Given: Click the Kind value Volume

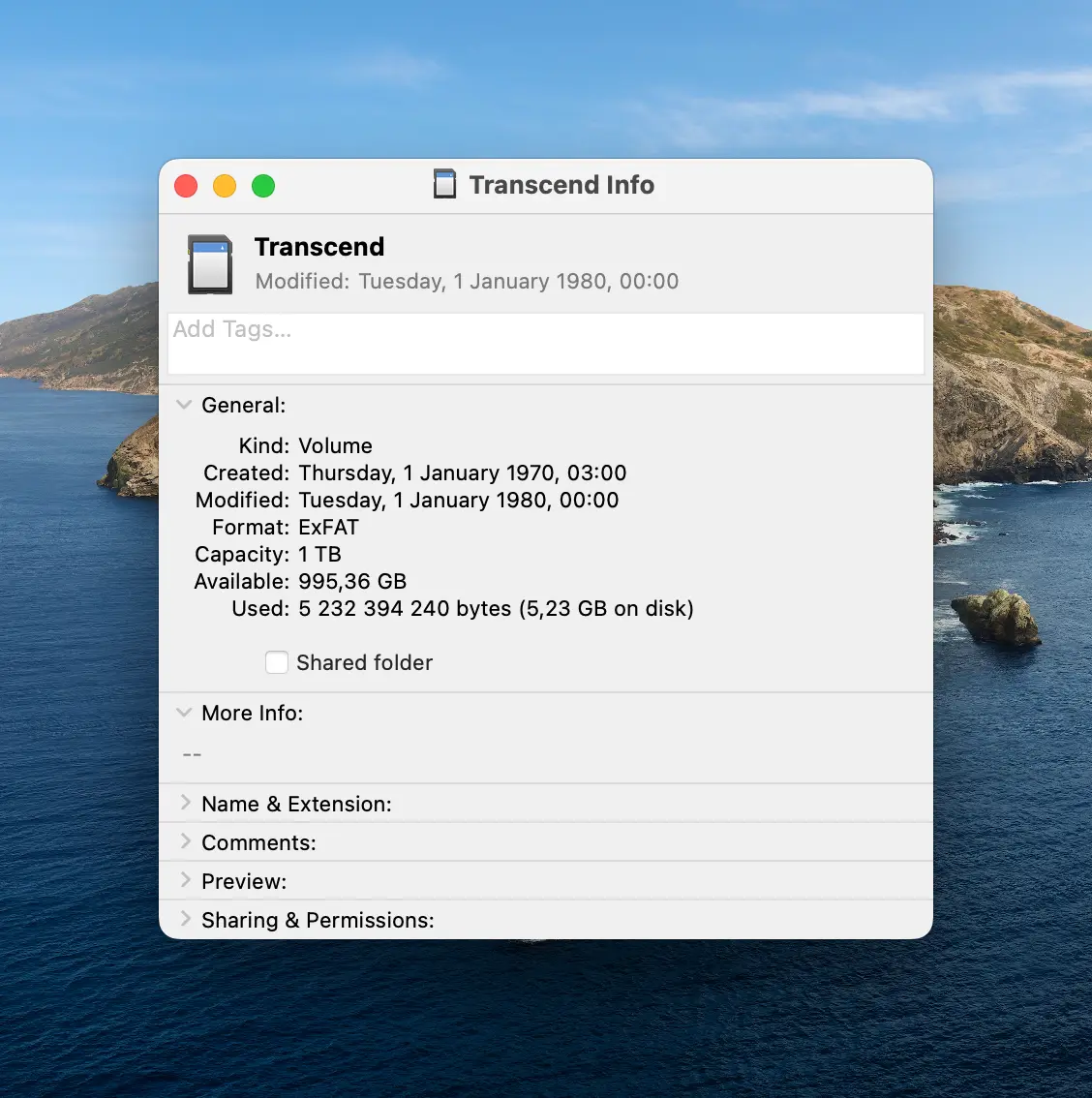Looking at the screenshot, I should point(335,446).
